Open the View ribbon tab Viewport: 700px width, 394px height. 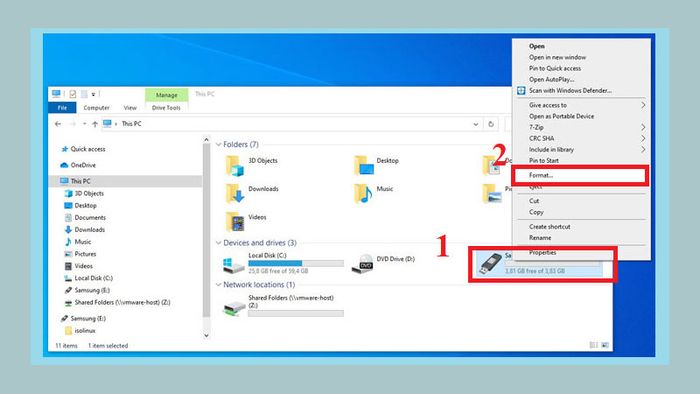tap(130, 108)
